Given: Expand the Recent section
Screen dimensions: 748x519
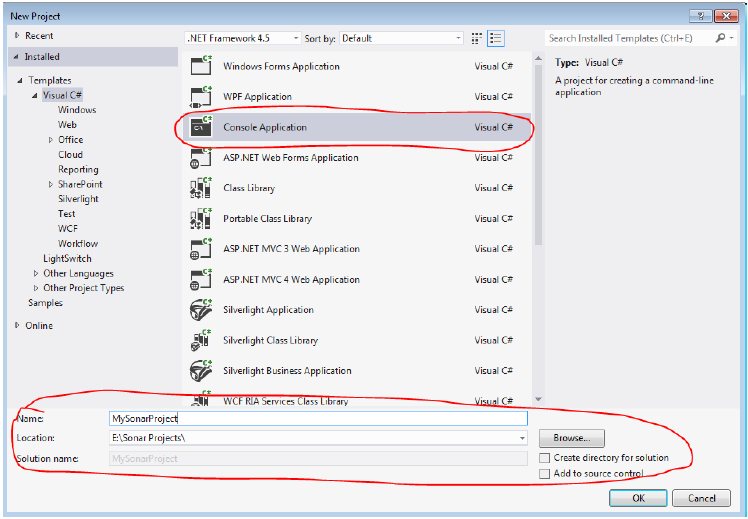Looking at the screenshot, I should (x=17, y=35).
